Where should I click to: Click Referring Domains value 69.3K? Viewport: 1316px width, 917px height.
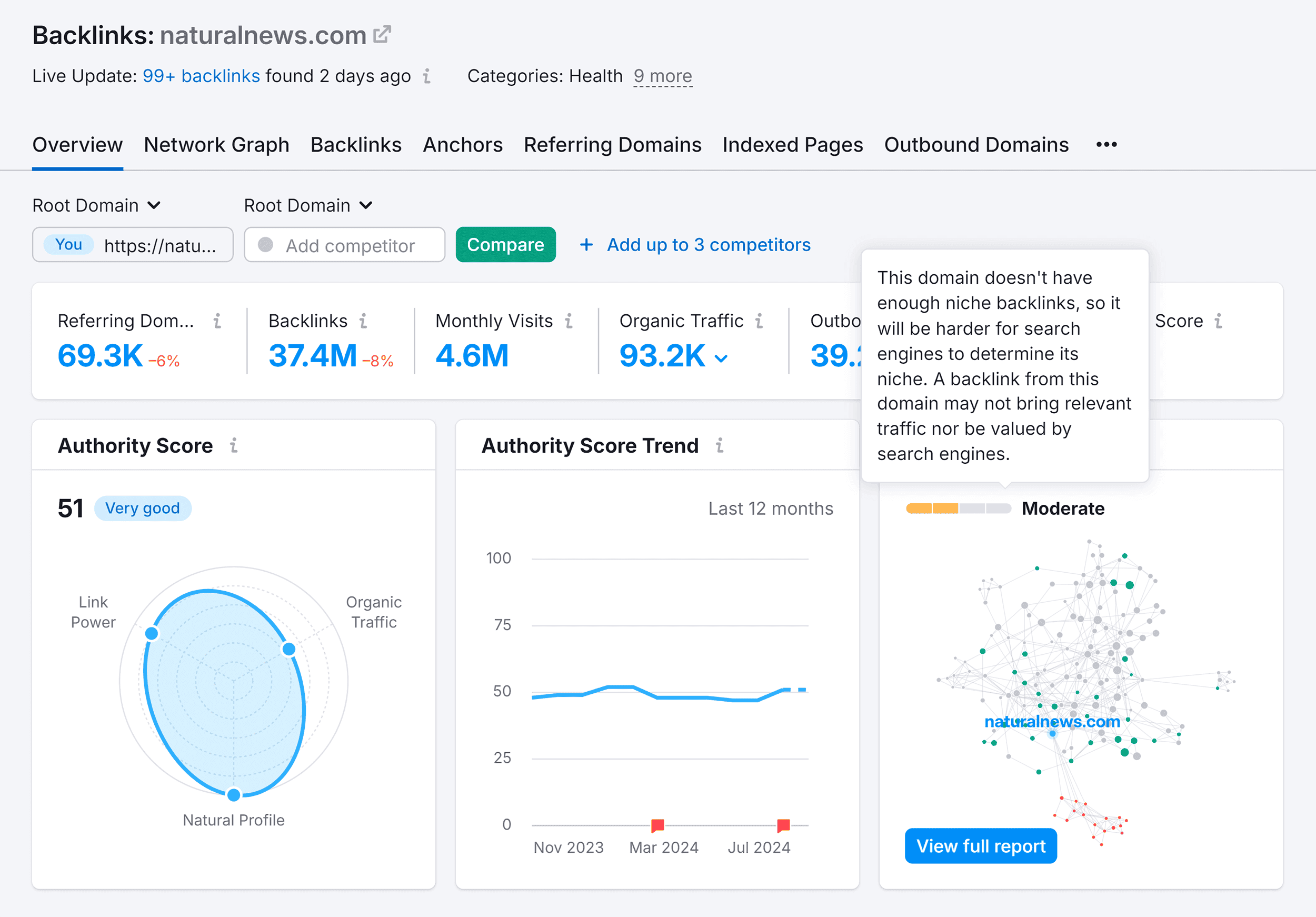(101, 356)
